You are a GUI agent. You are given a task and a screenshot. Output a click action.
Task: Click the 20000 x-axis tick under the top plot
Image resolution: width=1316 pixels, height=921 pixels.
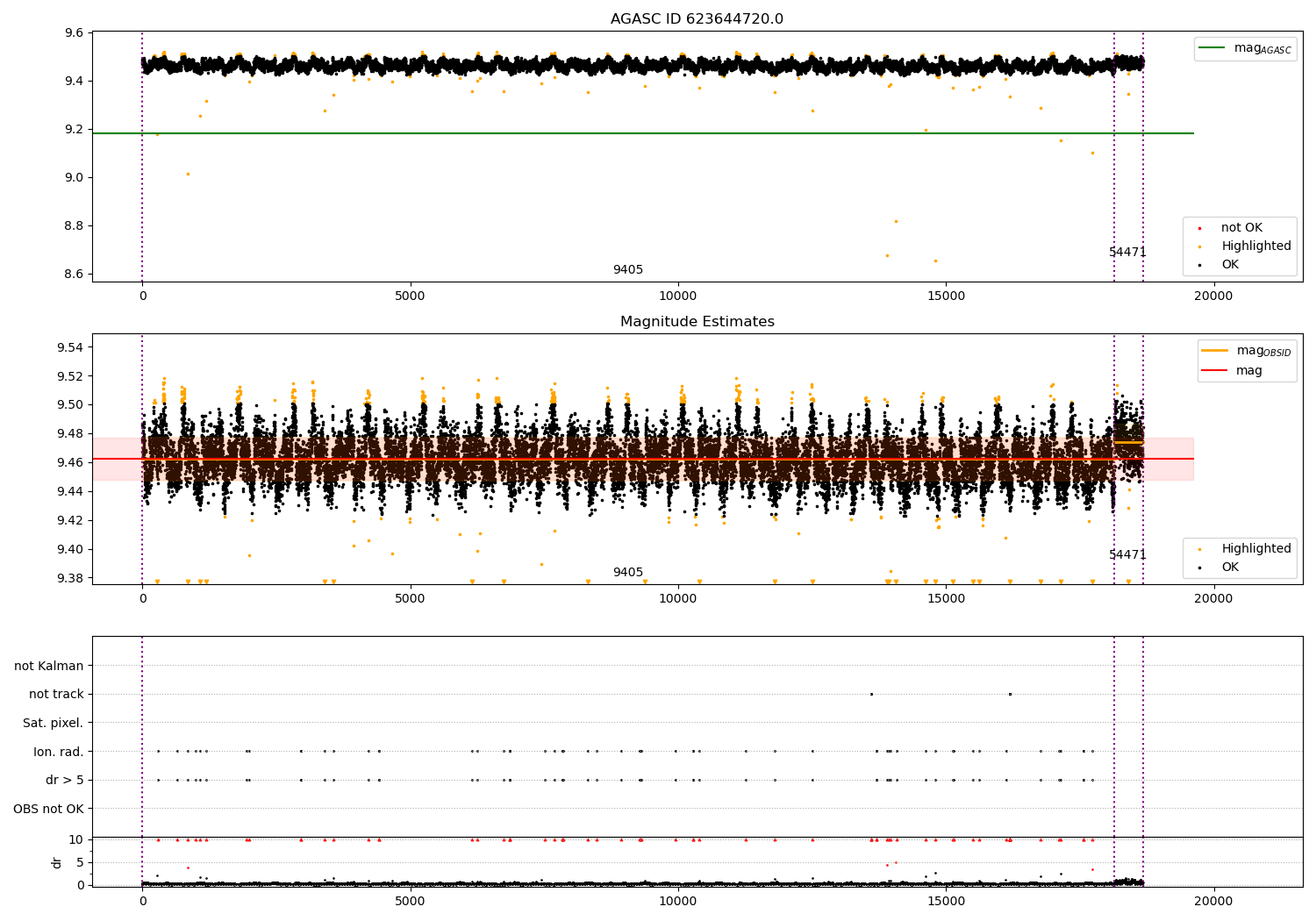pos(1213,296)
